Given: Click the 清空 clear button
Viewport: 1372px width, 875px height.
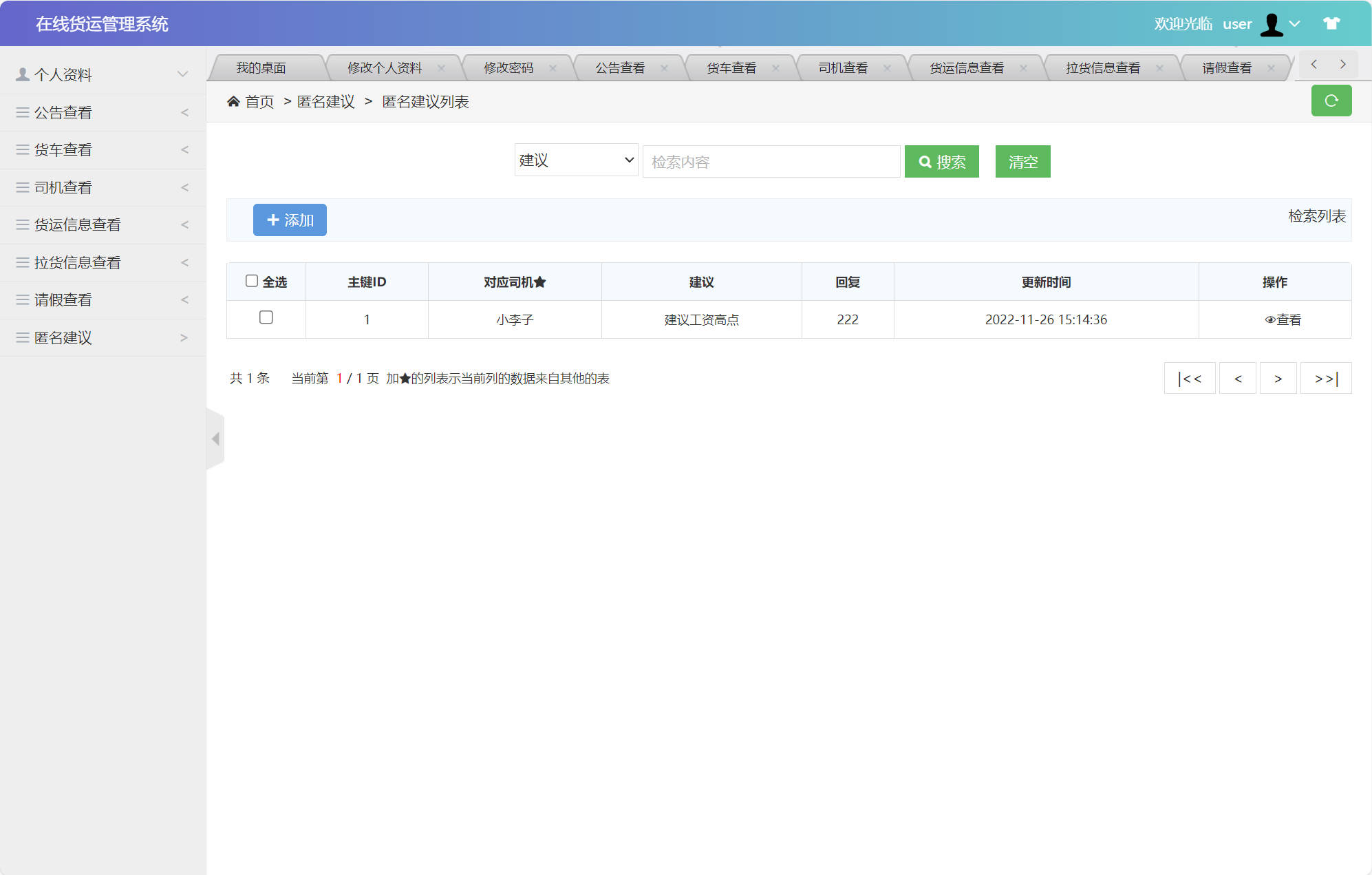Looking at the screenshot, I should [x=1022, y=161].
